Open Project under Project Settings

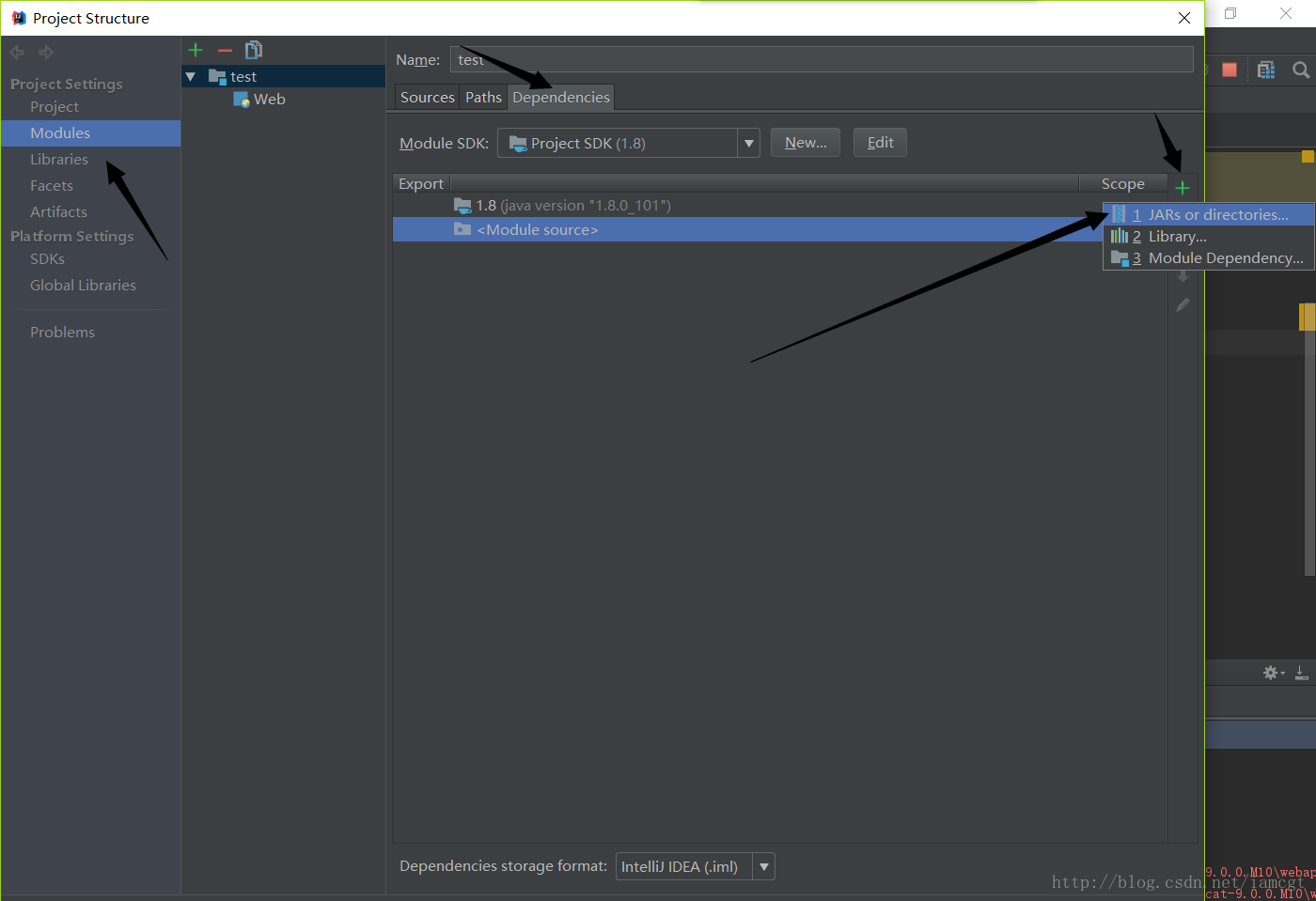tap(55, 106)
